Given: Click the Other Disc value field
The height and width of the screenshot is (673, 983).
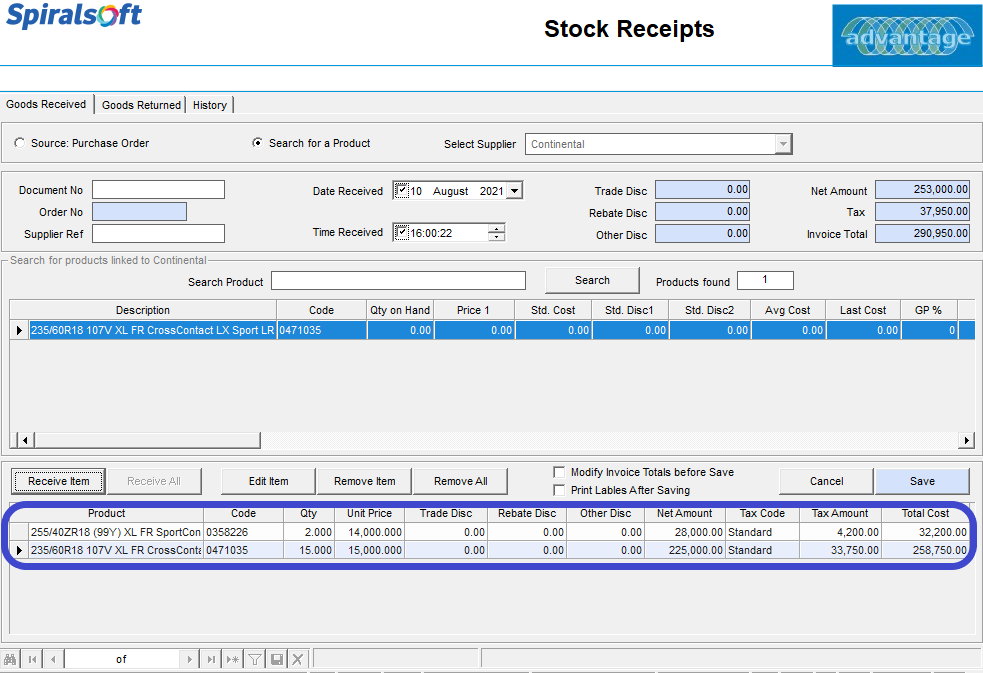Looking at the screenshot, I should pyautogui.click(x=702, y=234).
